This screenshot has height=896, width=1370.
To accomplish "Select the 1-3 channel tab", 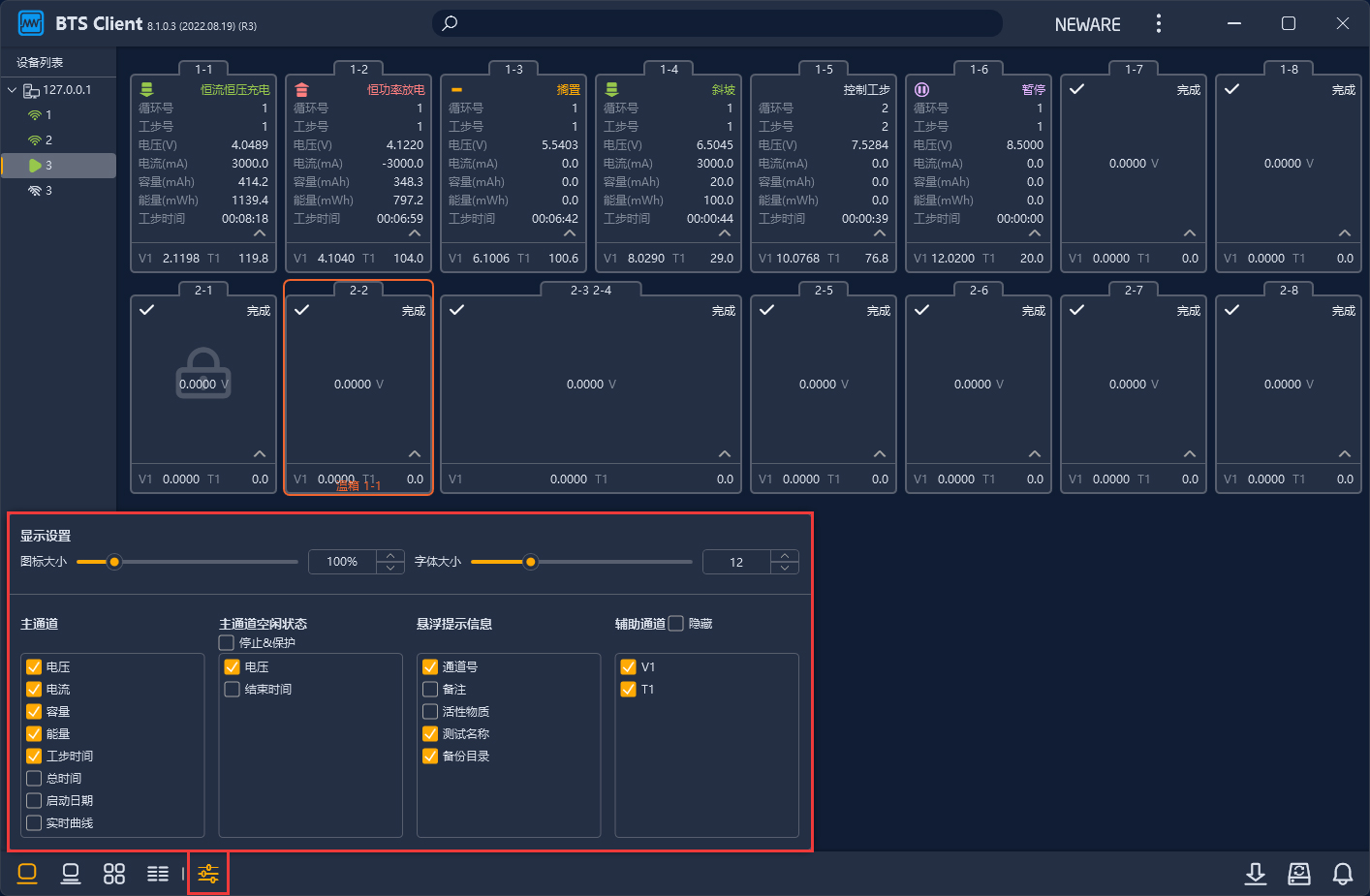I will coord(514,70).
